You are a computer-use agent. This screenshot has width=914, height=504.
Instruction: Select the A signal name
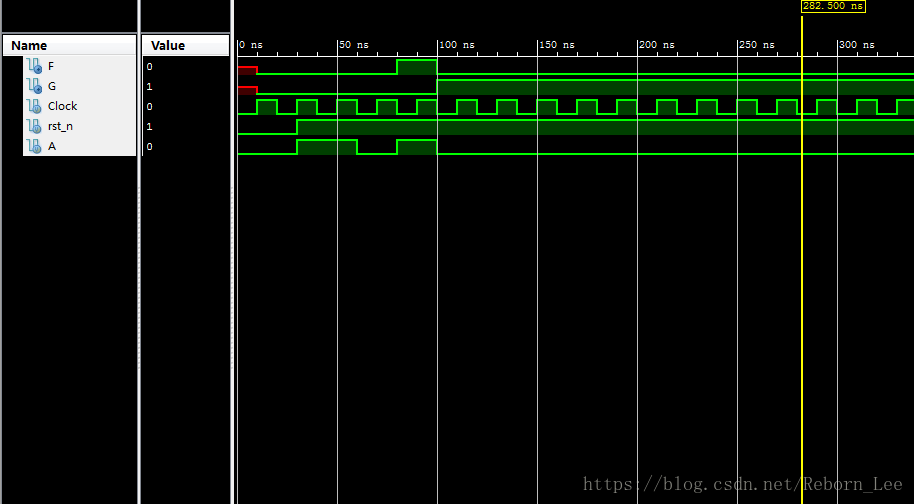(x=52, y=146)
